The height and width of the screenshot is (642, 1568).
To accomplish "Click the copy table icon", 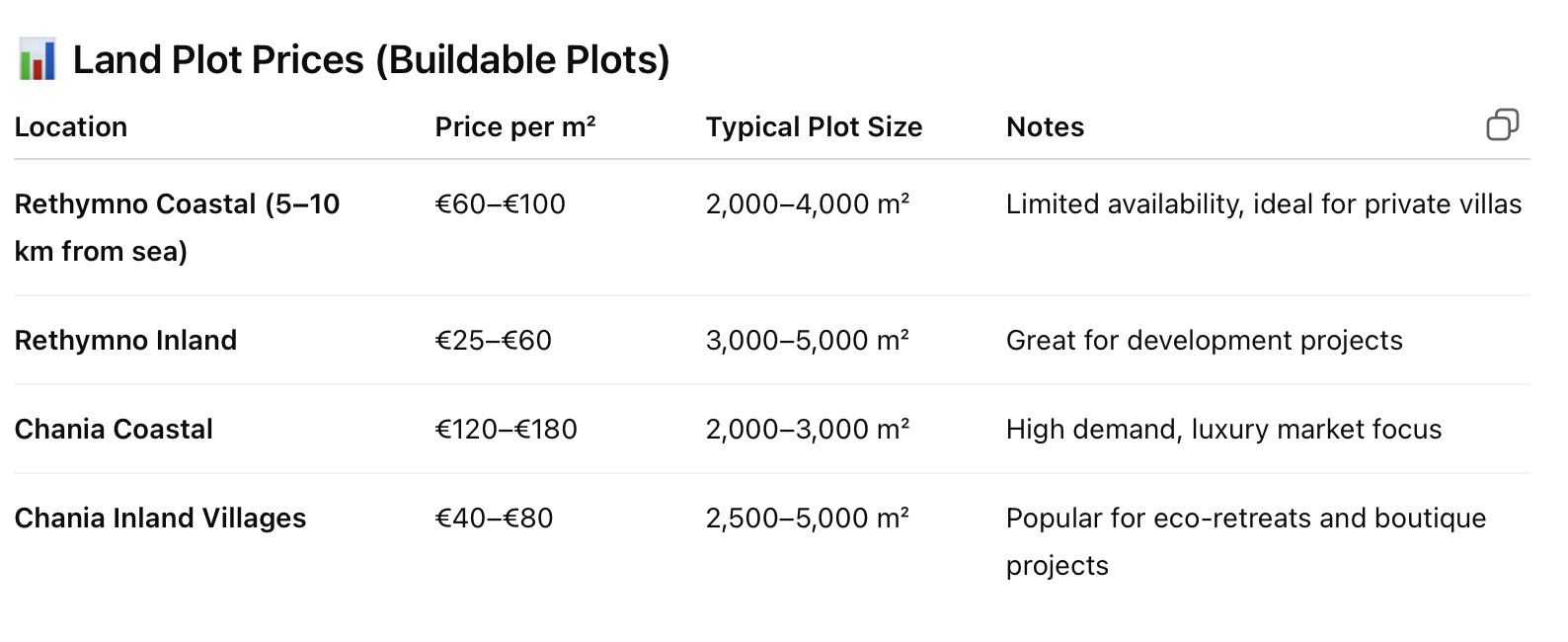I will click(x=1502, y=125).
